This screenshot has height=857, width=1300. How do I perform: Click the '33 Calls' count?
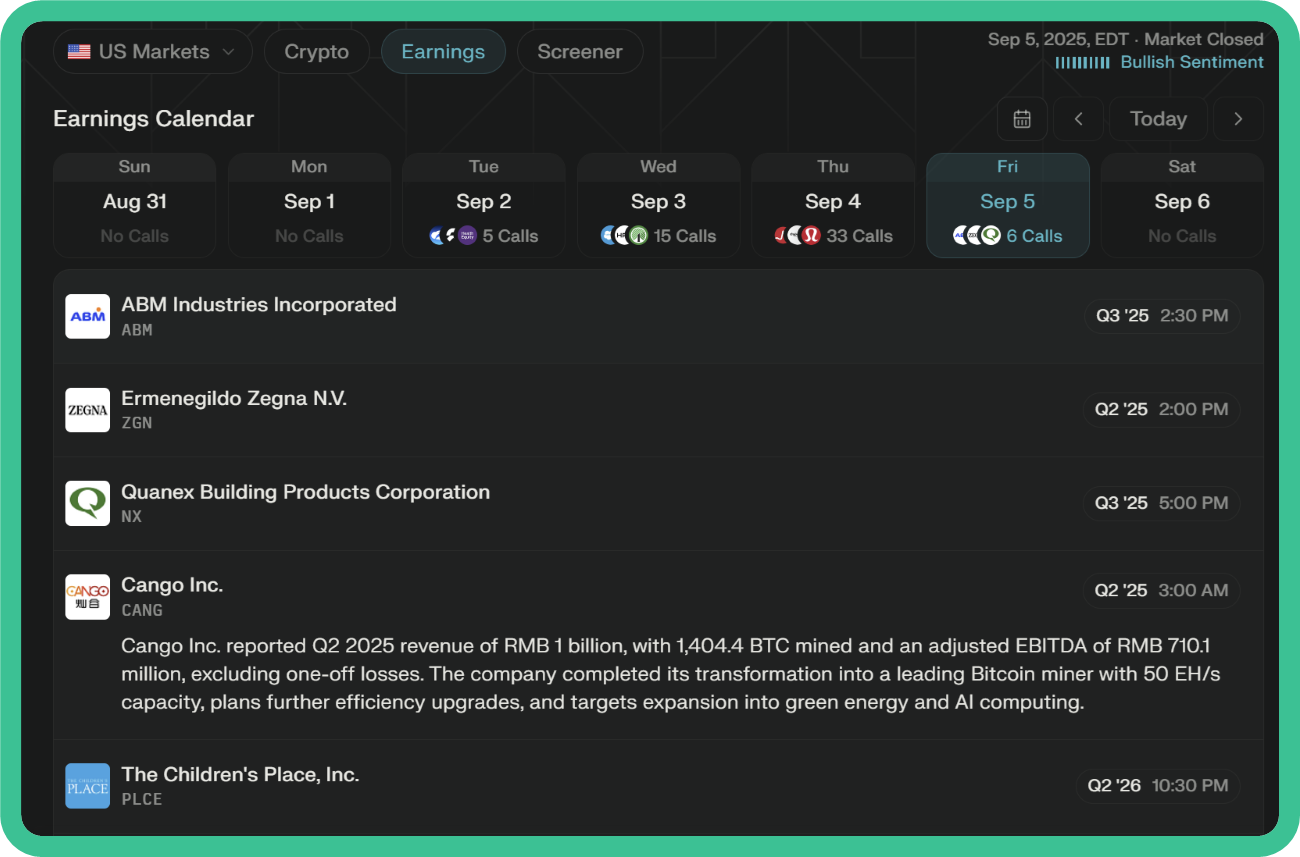(x=860, y=236)
